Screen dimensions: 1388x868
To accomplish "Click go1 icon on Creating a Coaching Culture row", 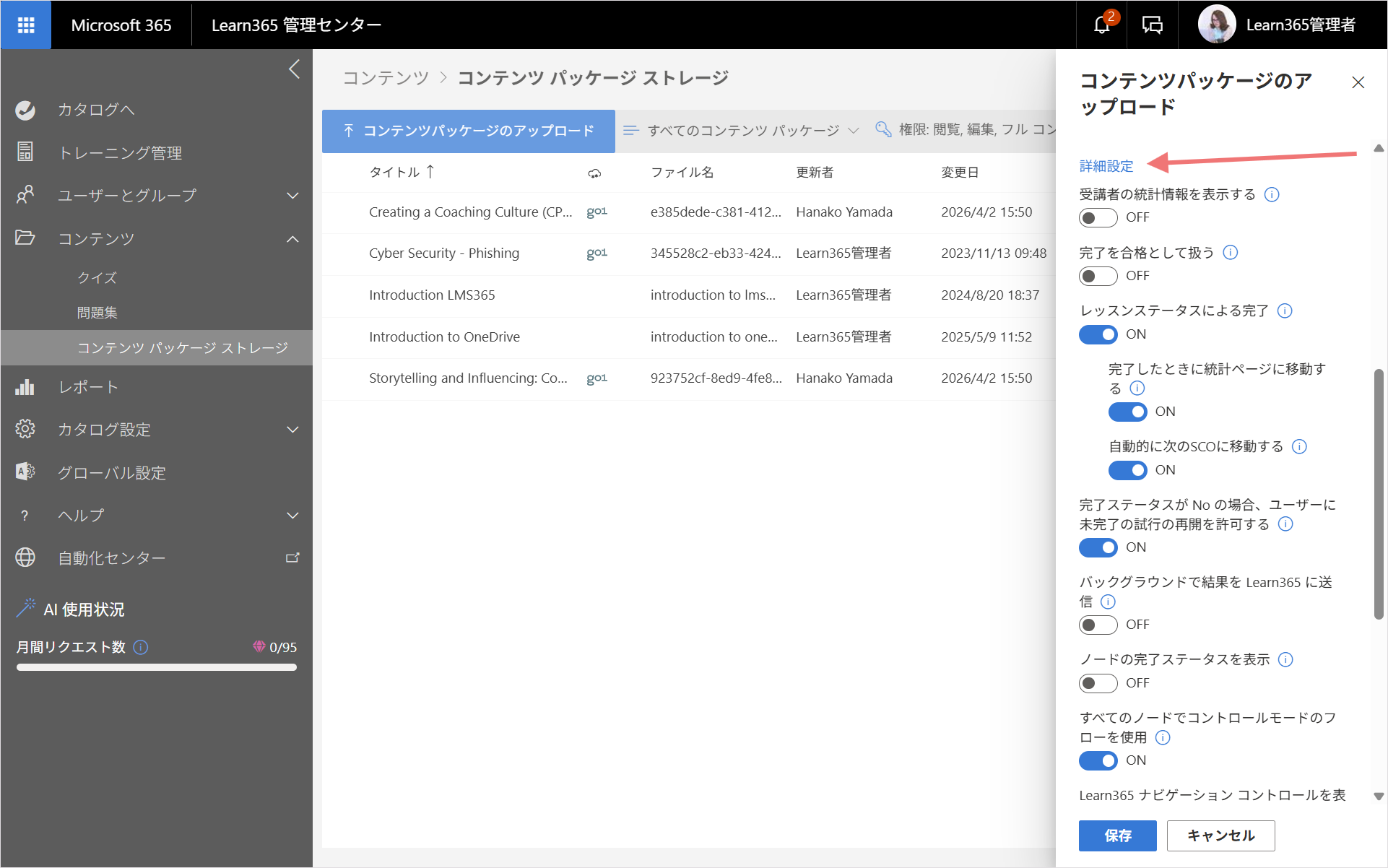I will [x=597, y=212].
